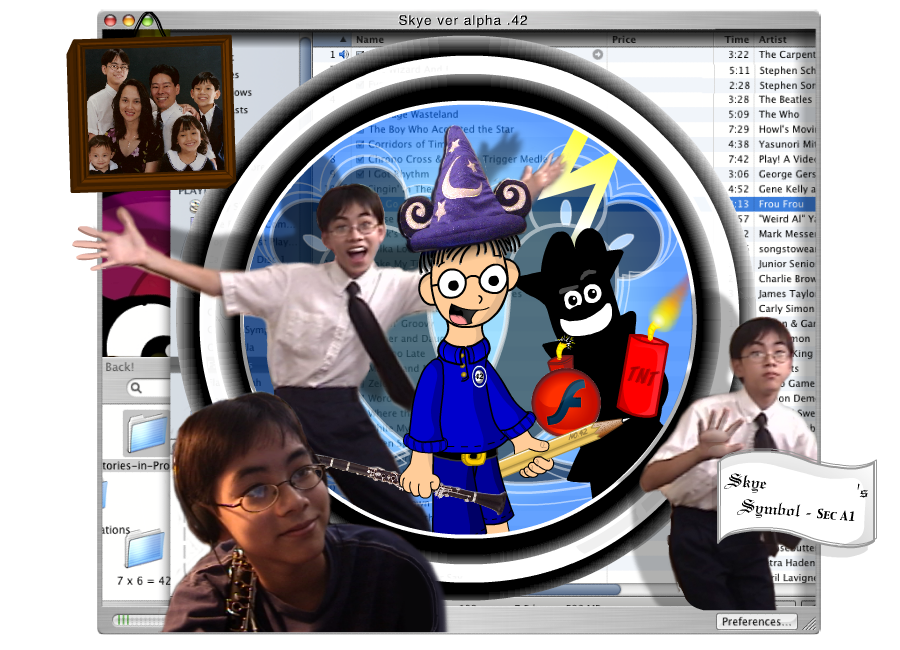
Task: Open the folder labeled 7 x 6 = 42
Action: [143, 549]
